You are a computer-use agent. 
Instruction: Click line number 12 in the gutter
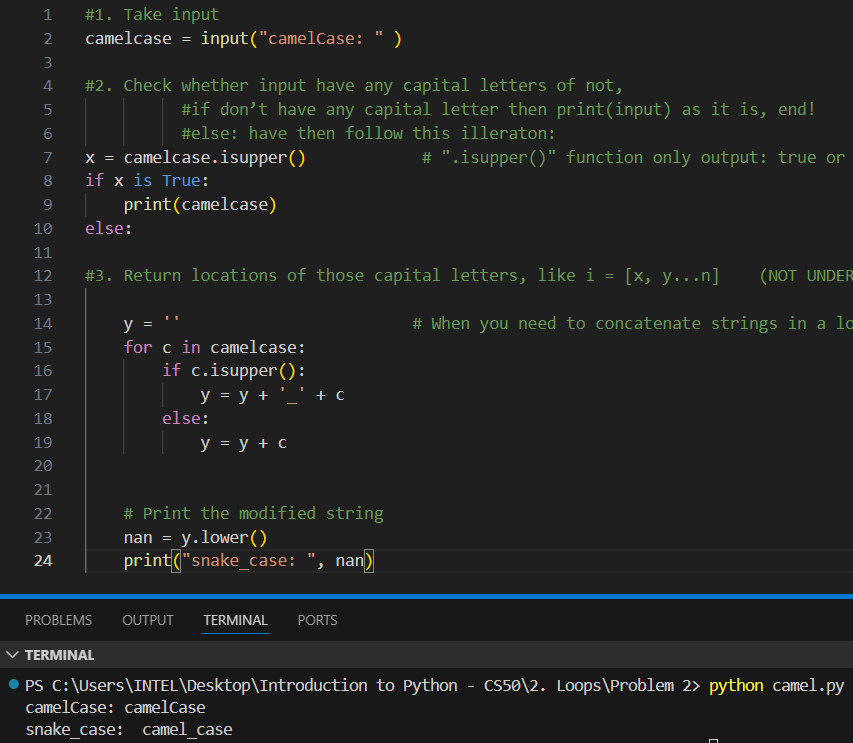[x=43, y=276]
